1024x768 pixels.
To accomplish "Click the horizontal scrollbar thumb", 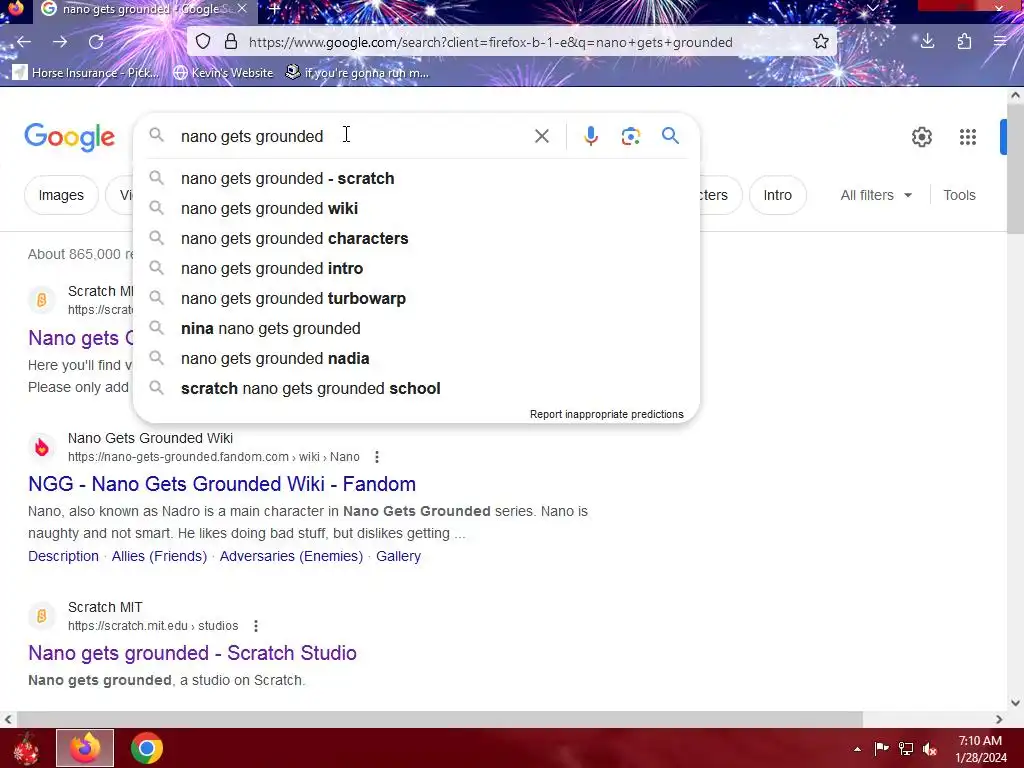I will [440, 719].
